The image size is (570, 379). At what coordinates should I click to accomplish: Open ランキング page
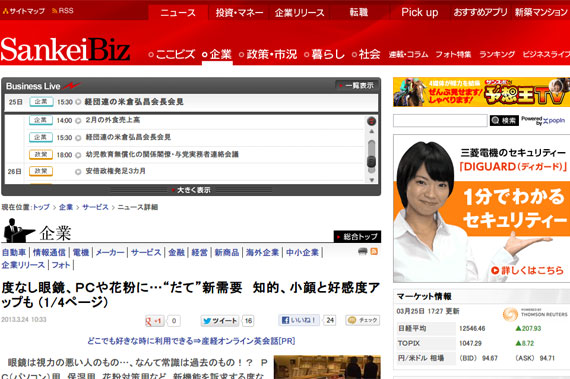(497, 55)
